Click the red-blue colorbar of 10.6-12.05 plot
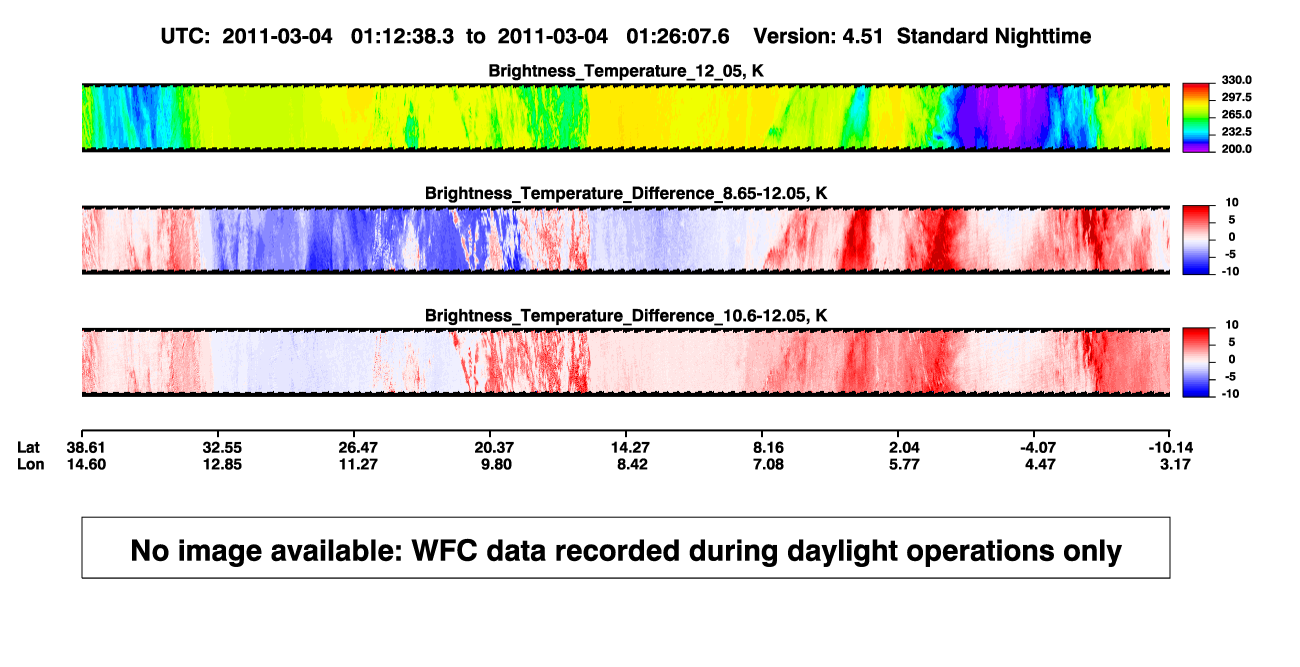The width and height of the screenshot is (1300, 667). 1197,362
